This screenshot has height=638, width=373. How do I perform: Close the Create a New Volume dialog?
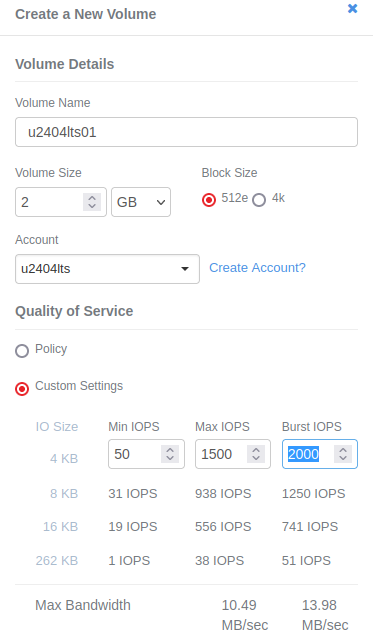[x=352, y=9]
